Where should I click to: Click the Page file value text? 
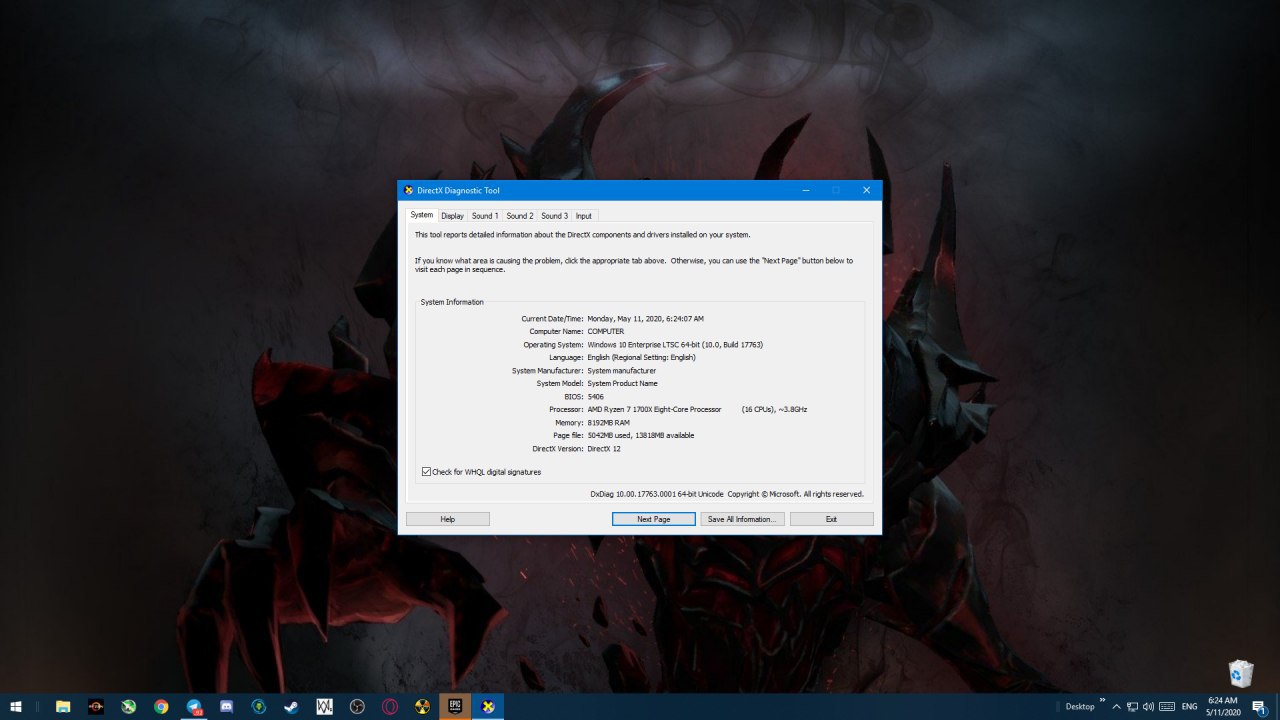(641, 435)
